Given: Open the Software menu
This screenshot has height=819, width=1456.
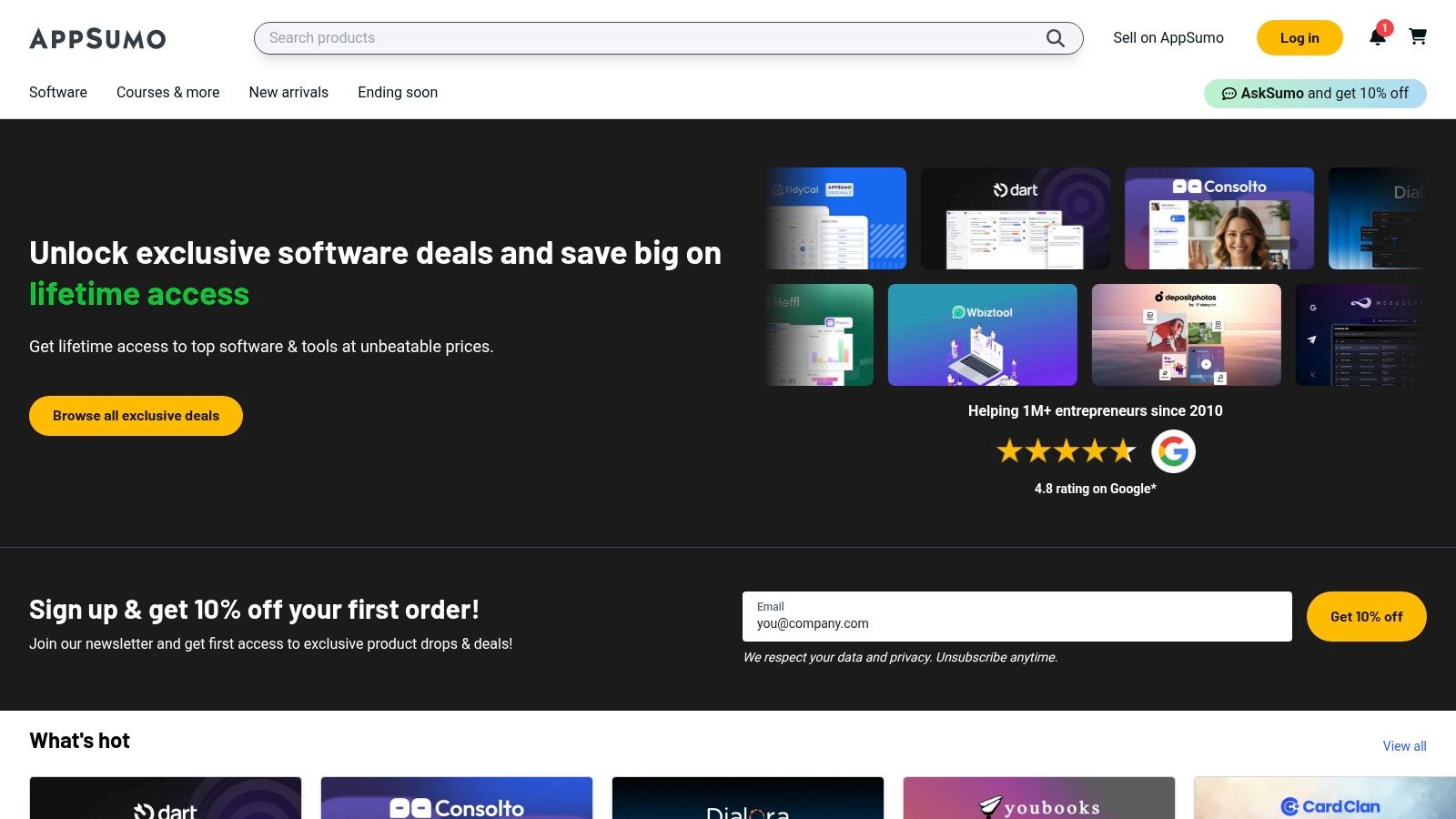Looking at the screenshot, I should click(x=57, y=92).
